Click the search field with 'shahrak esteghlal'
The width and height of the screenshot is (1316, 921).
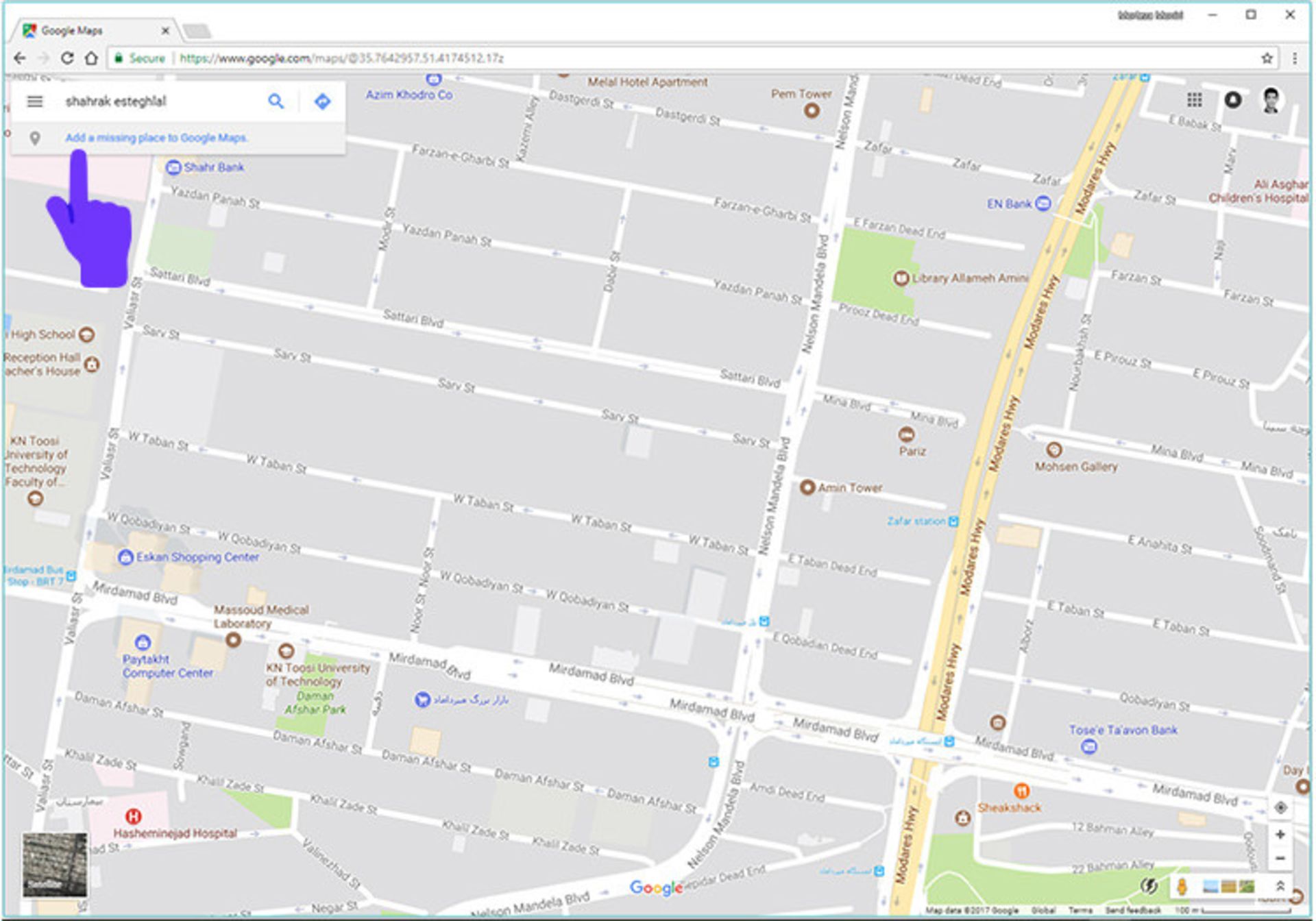pos(161,101)
